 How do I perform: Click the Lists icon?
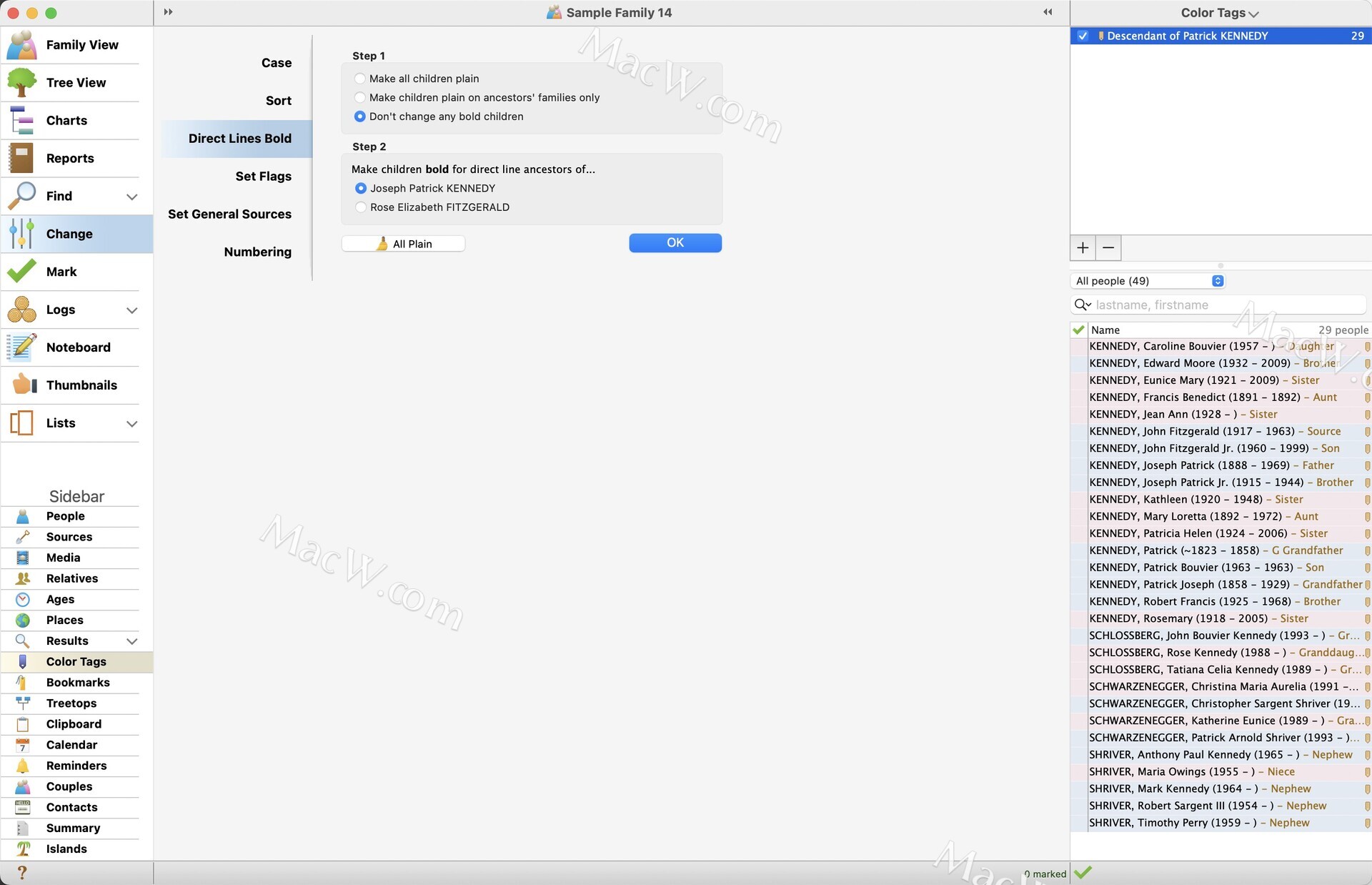pyautogui.click(x=22, y=423)
